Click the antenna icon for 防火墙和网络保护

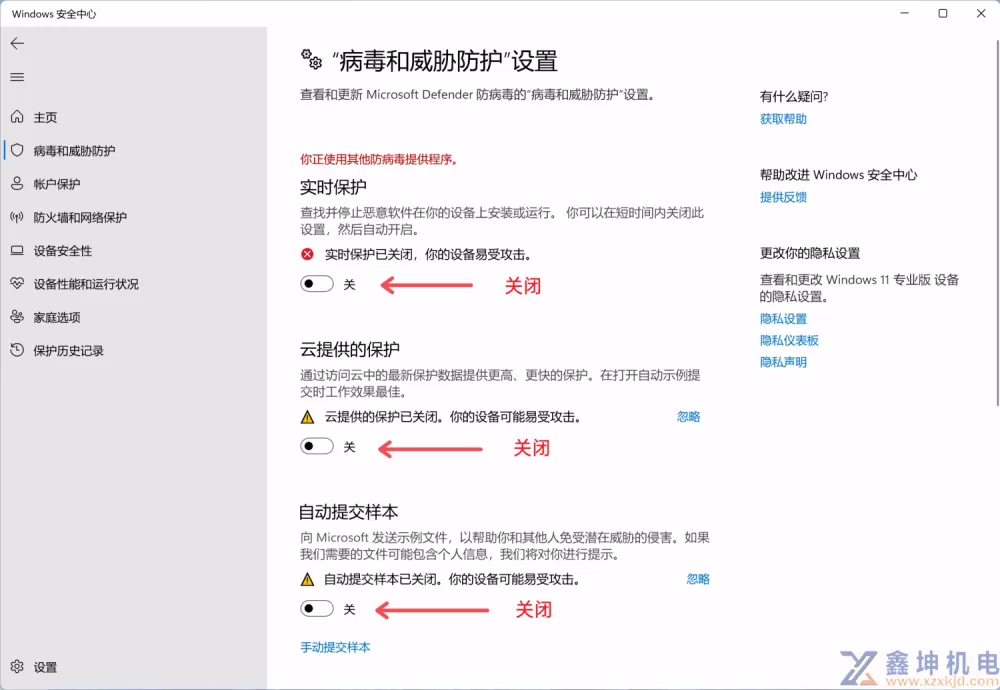pyautogui.click(x=17, y=217)
